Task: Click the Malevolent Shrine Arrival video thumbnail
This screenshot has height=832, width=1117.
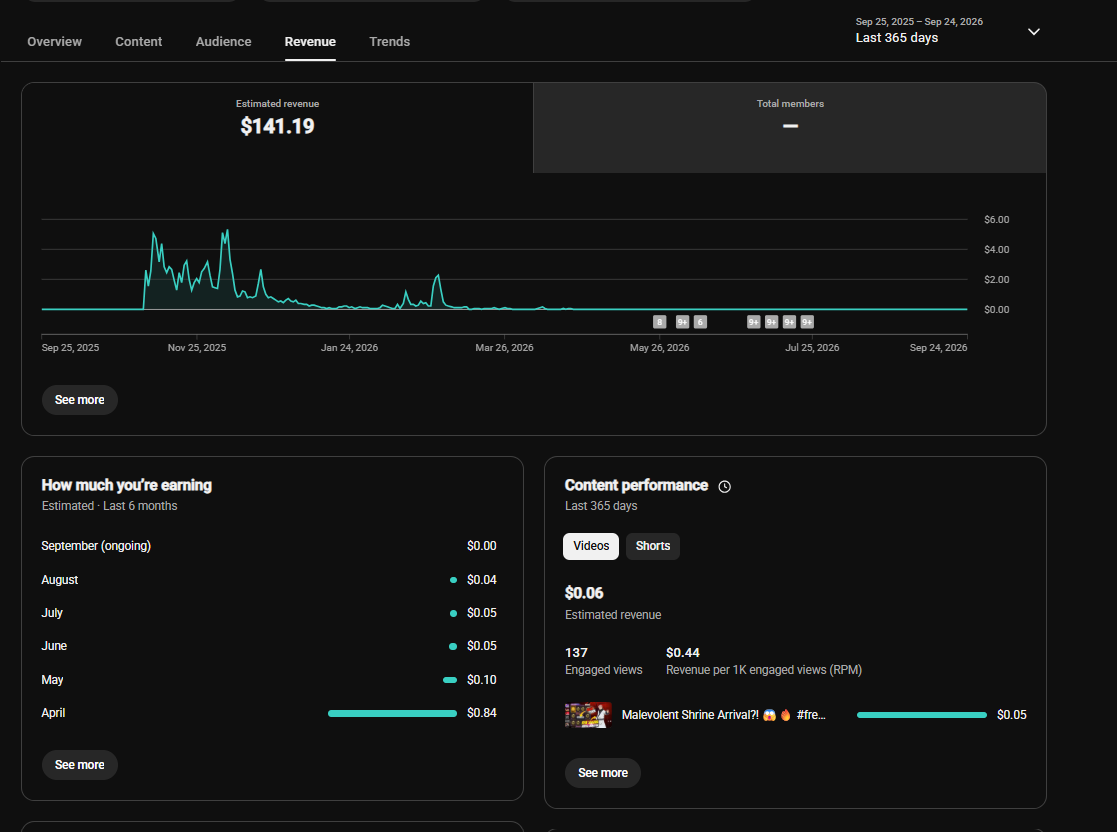Action: (588, 715)
